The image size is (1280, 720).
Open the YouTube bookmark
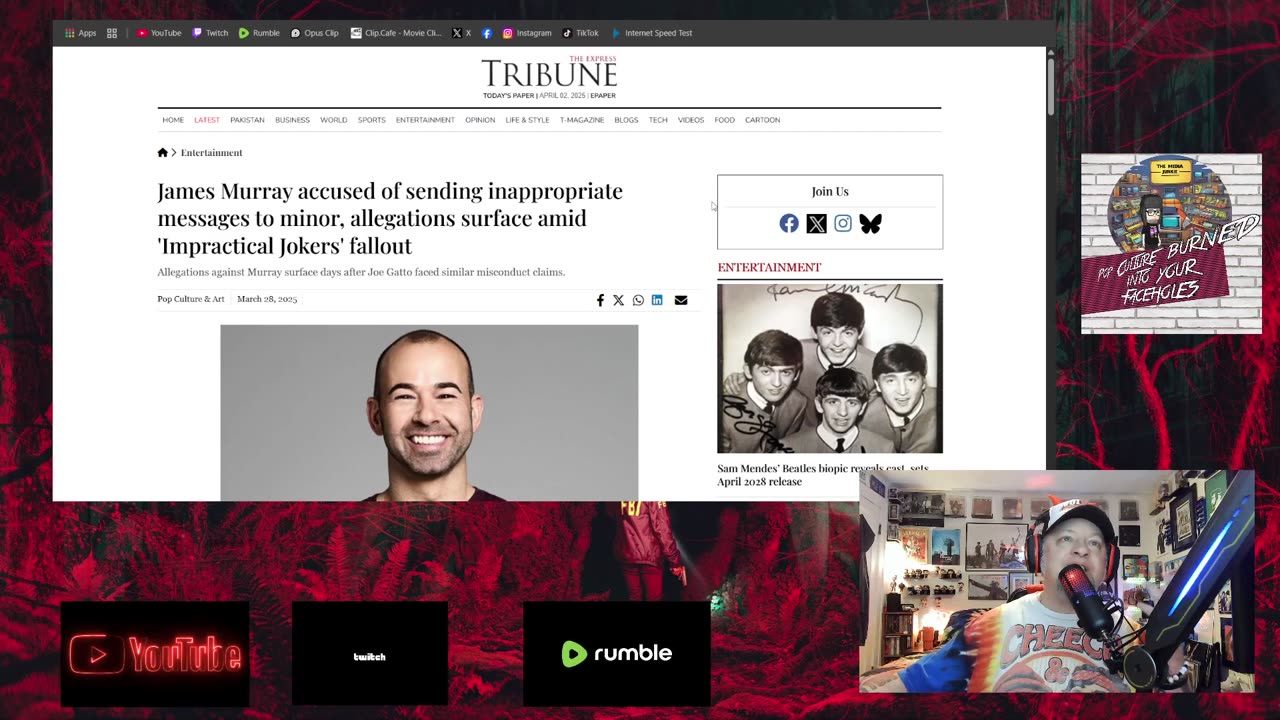pyautogui.click(x=159, y=33)
